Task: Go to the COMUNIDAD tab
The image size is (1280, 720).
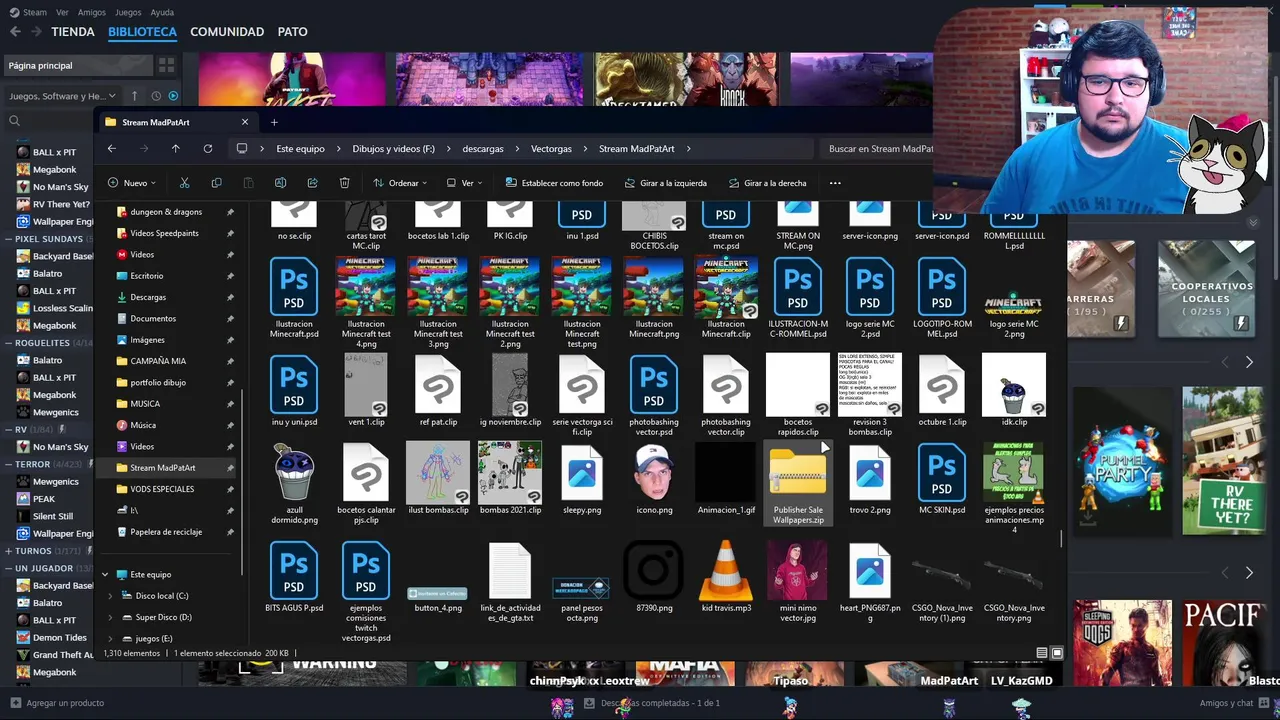Action: pyautogui.click(x=227, y=32)
